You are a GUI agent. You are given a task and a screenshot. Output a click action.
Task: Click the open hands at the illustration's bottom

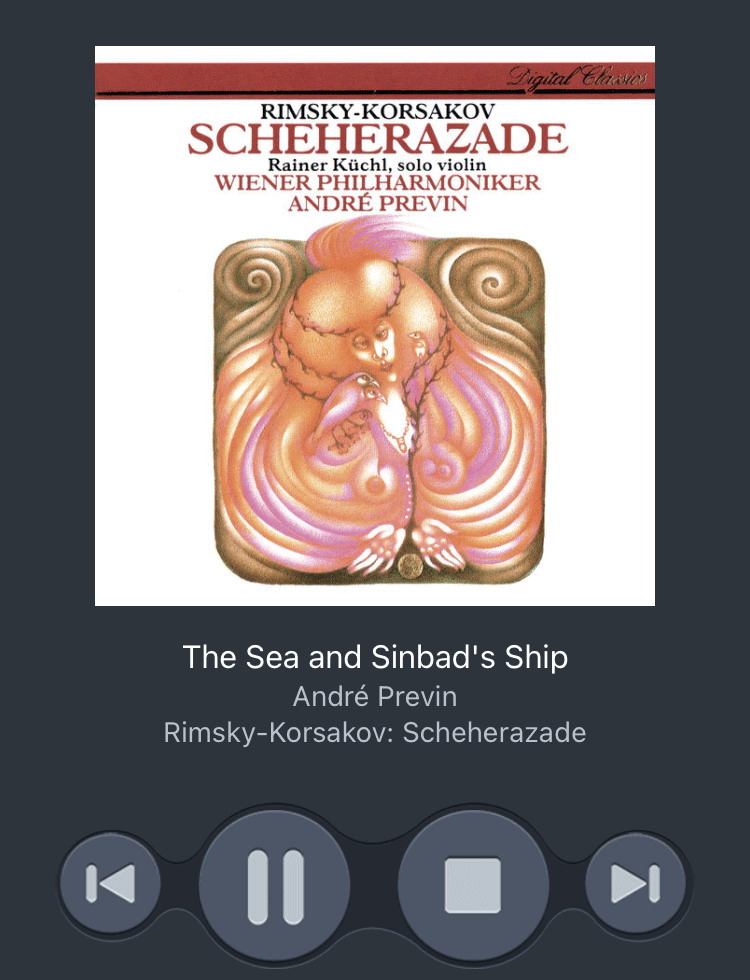point(406,545)
